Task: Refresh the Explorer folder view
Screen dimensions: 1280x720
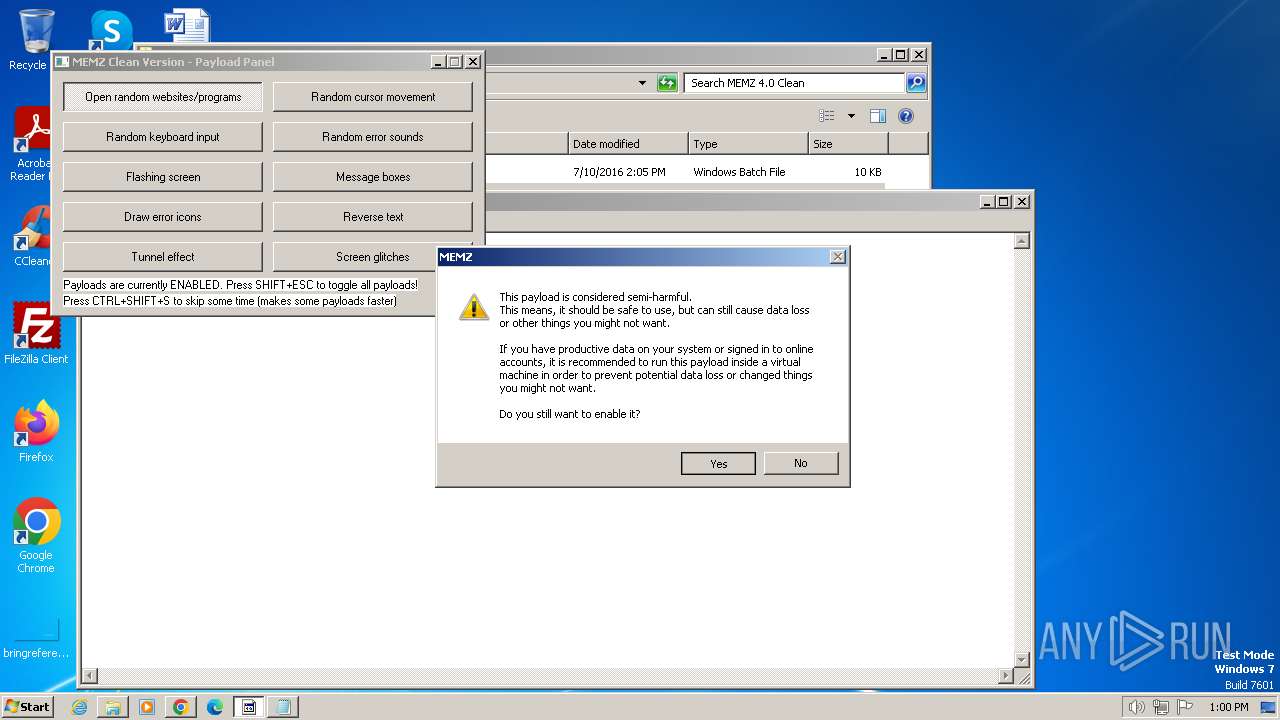Action: pyautogui.click(x=667, y=83)
